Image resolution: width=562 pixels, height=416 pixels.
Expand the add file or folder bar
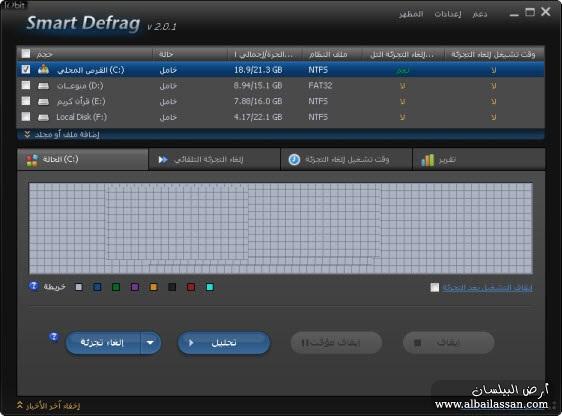coord(281,134)
